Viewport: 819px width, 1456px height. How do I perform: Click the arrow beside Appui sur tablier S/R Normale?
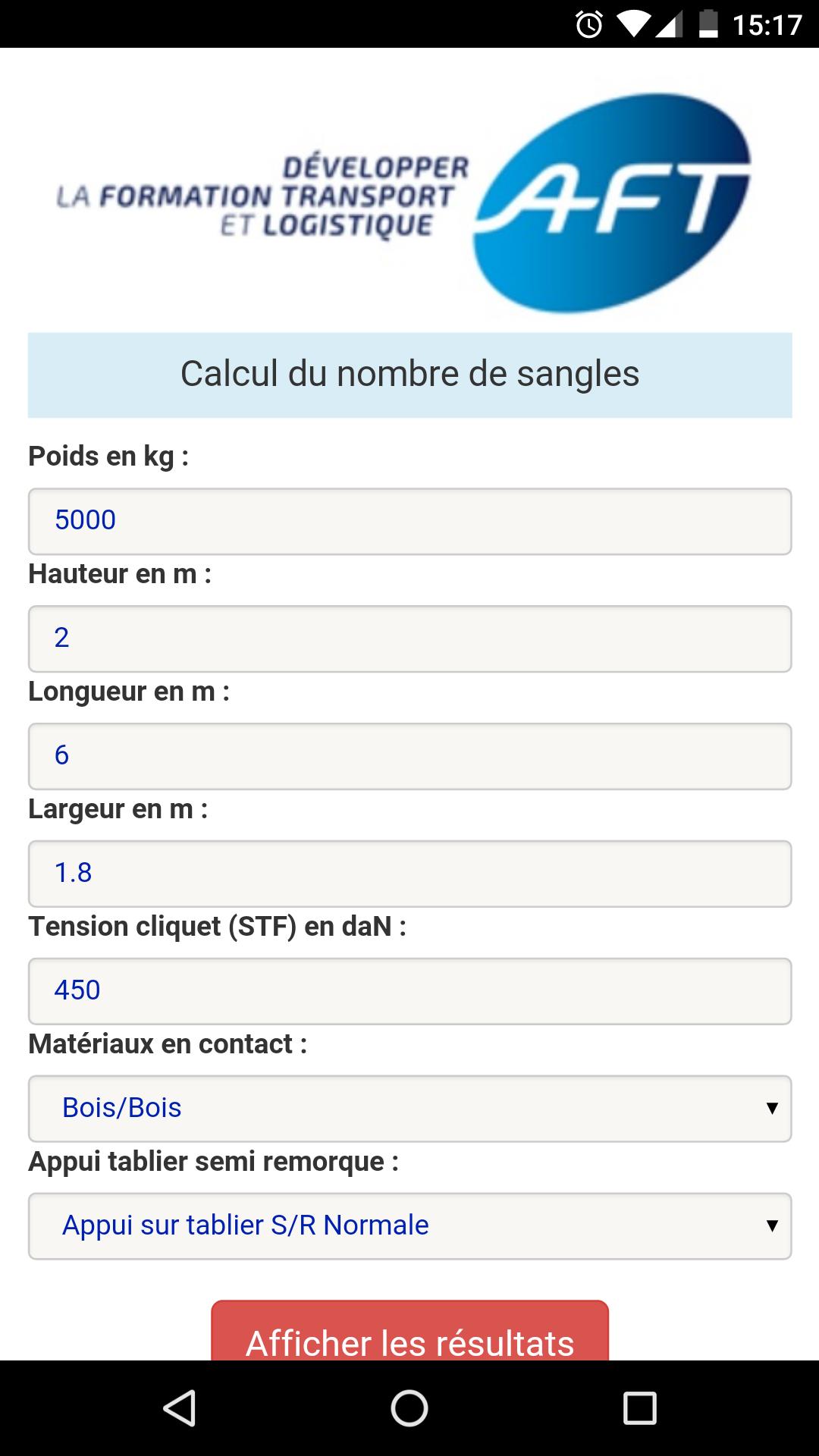click(x=772, y=1225)
